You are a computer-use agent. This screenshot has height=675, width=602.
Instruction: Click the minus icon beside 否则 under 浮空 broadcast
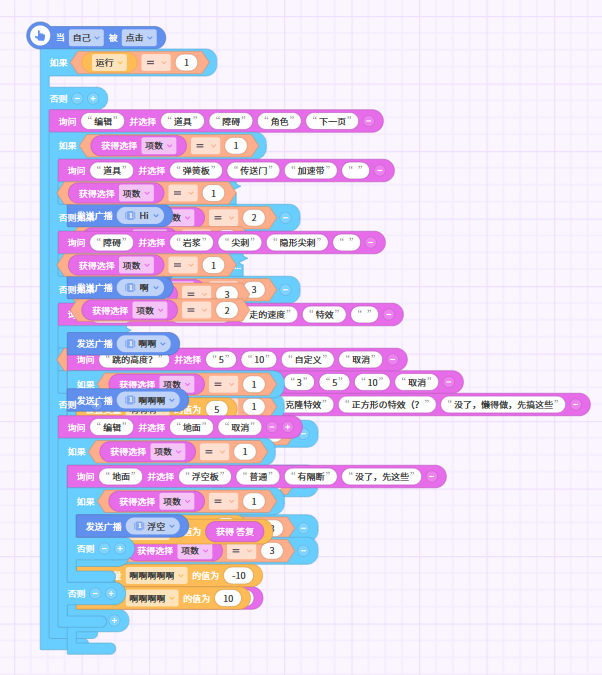tap(104, 548)
